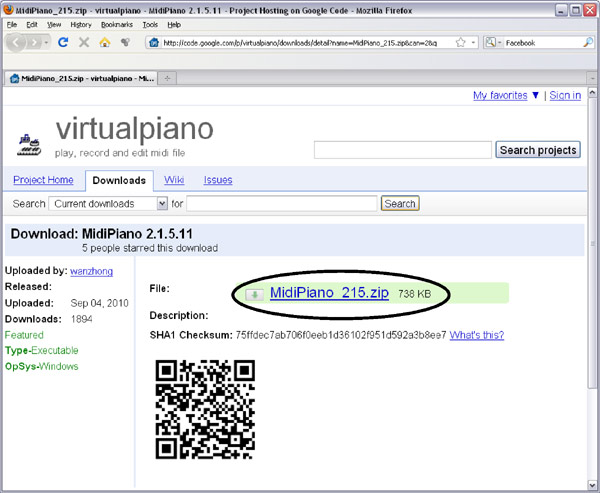Click the Type-Executable label
This screenshot has width=600, height=493.
click(x=41, y=351)
